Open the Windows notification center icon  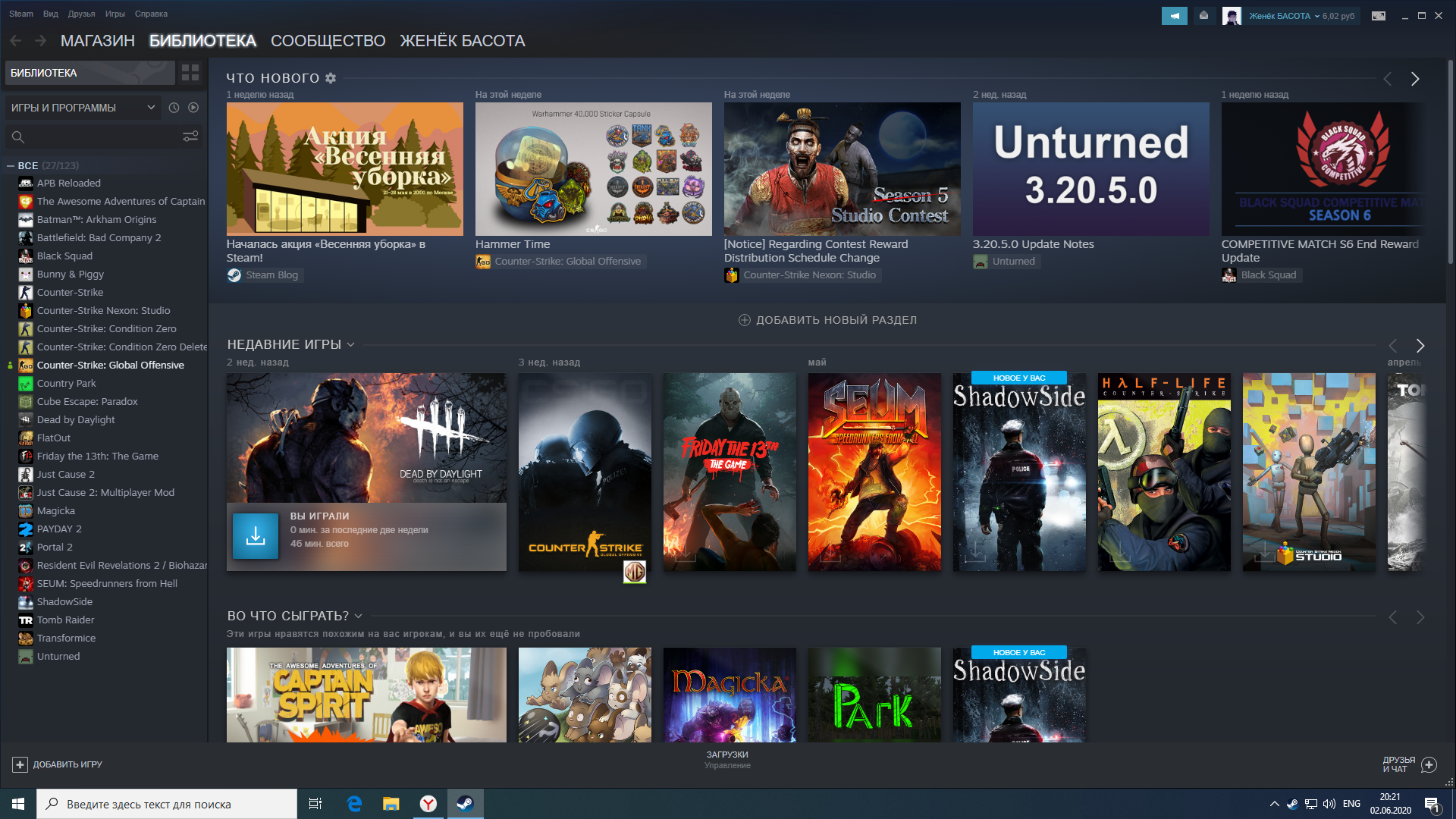[1432, 804]
